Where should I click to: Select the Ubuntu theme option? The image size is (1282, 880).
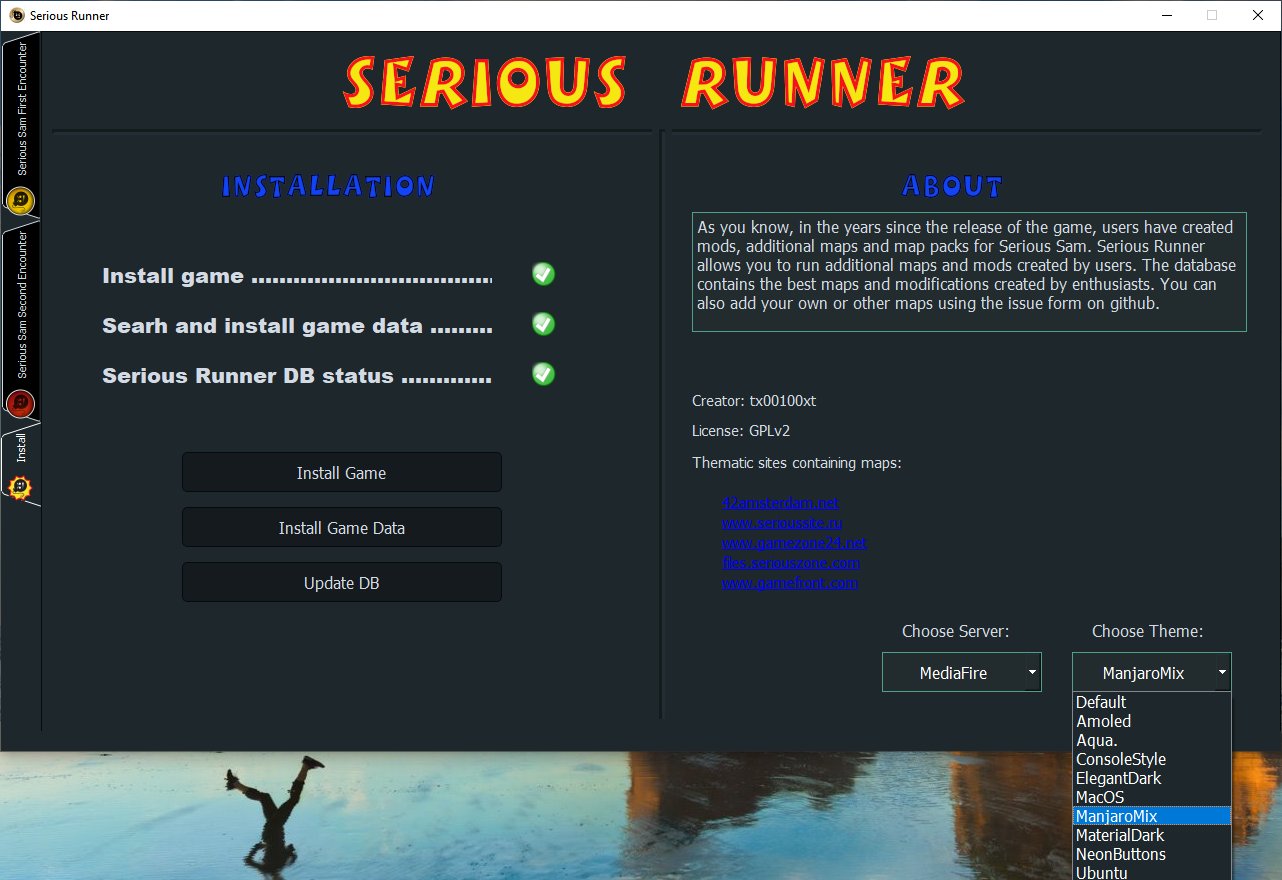pos(1152,872)
